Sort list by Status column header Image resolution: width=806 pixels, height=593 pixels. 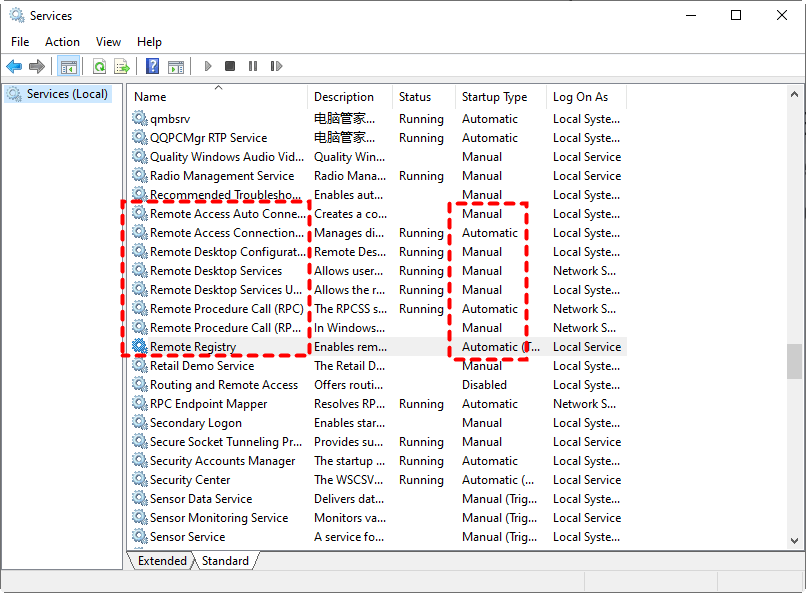[415, 97]
